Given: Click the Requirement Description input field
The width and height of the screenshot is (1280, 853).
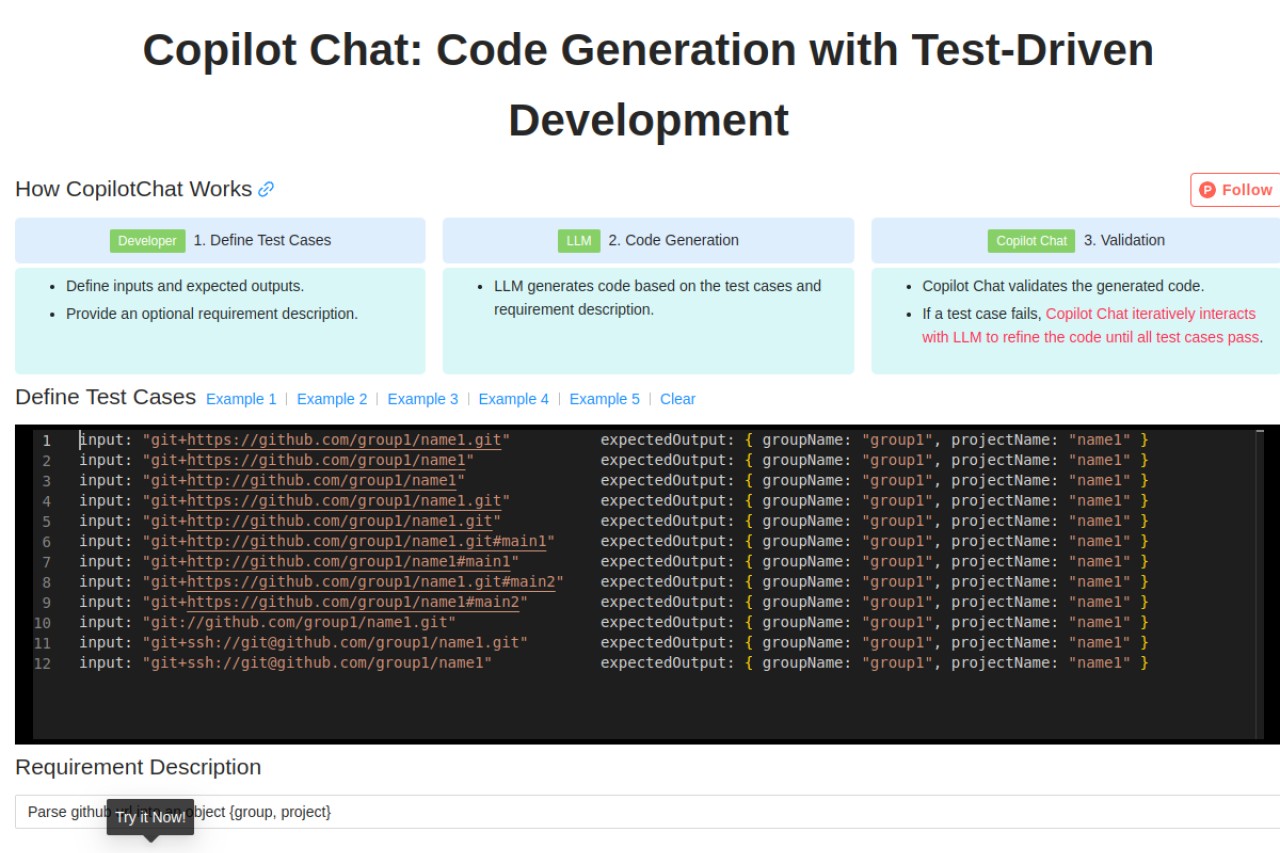Looking at the screenshot, I should click(x=647, y=812).
